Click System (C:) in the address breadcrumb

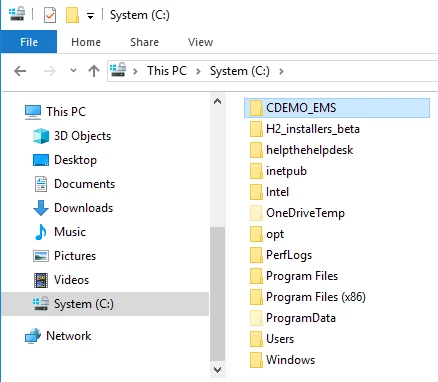click(240, 71)
